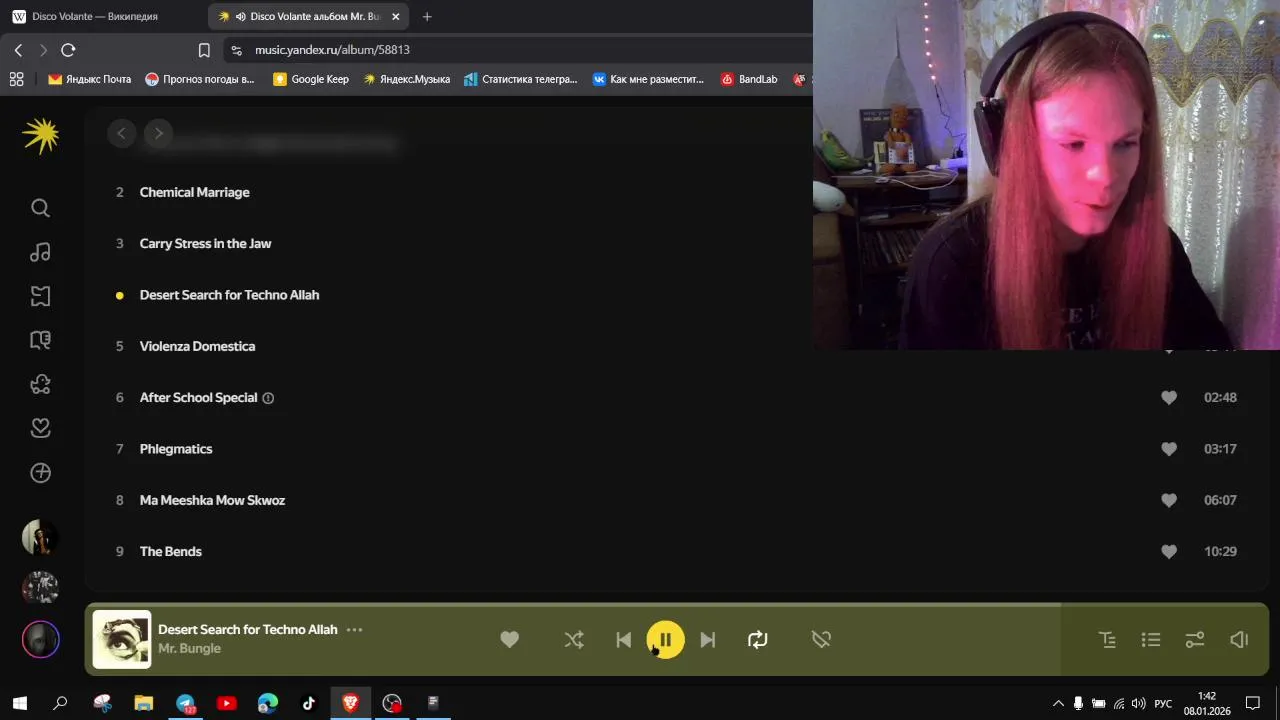
Task: Open the BandLab bookmark
Action: click(x=749, y=79)
